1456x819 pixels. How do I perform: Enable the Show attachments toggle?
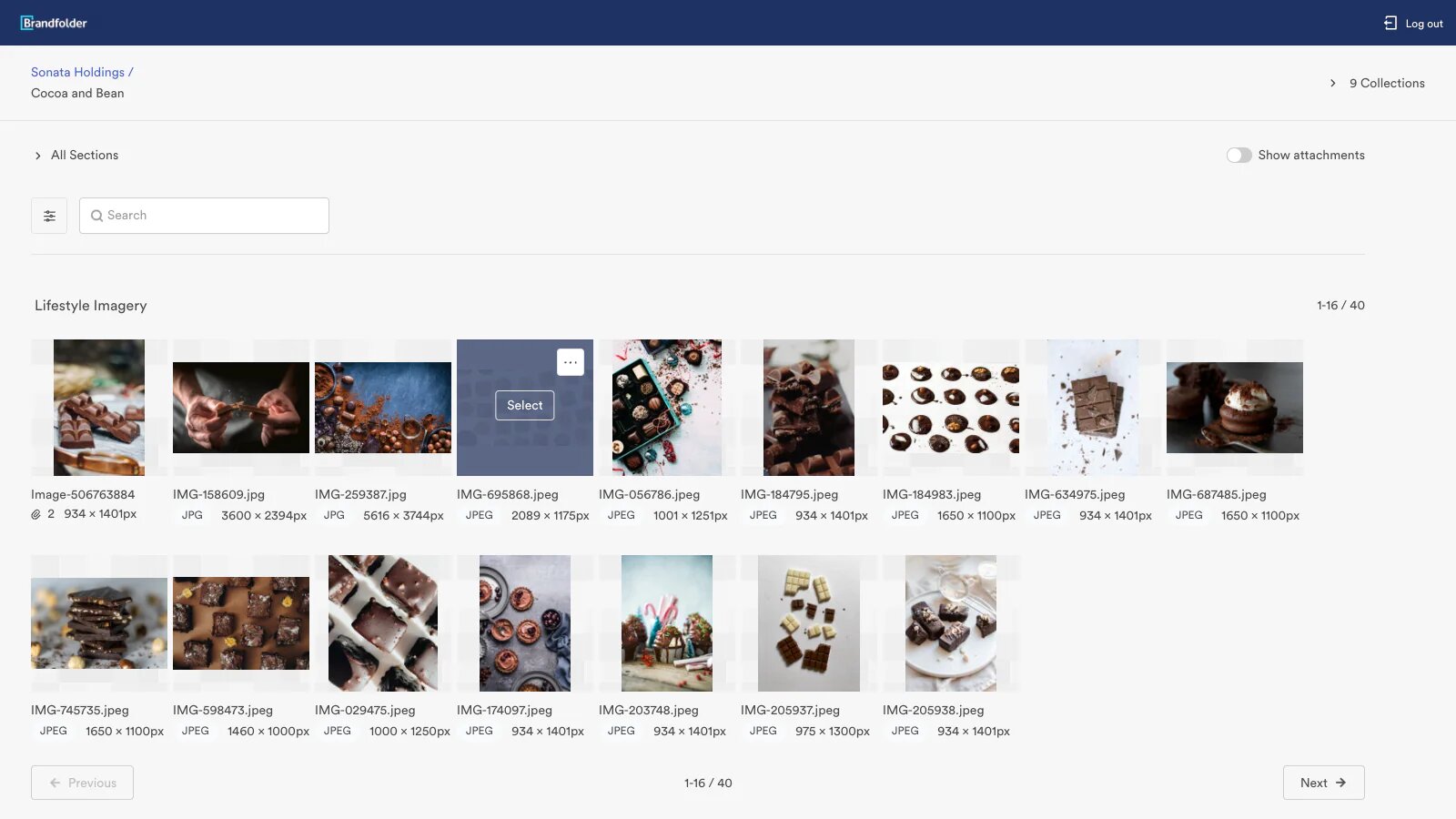(1239, 155)
